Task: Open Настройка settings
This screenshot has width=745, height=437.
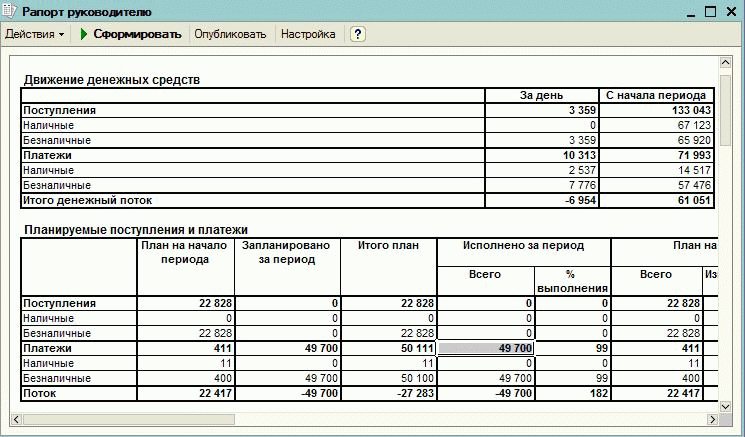Action: click(308, 34)
